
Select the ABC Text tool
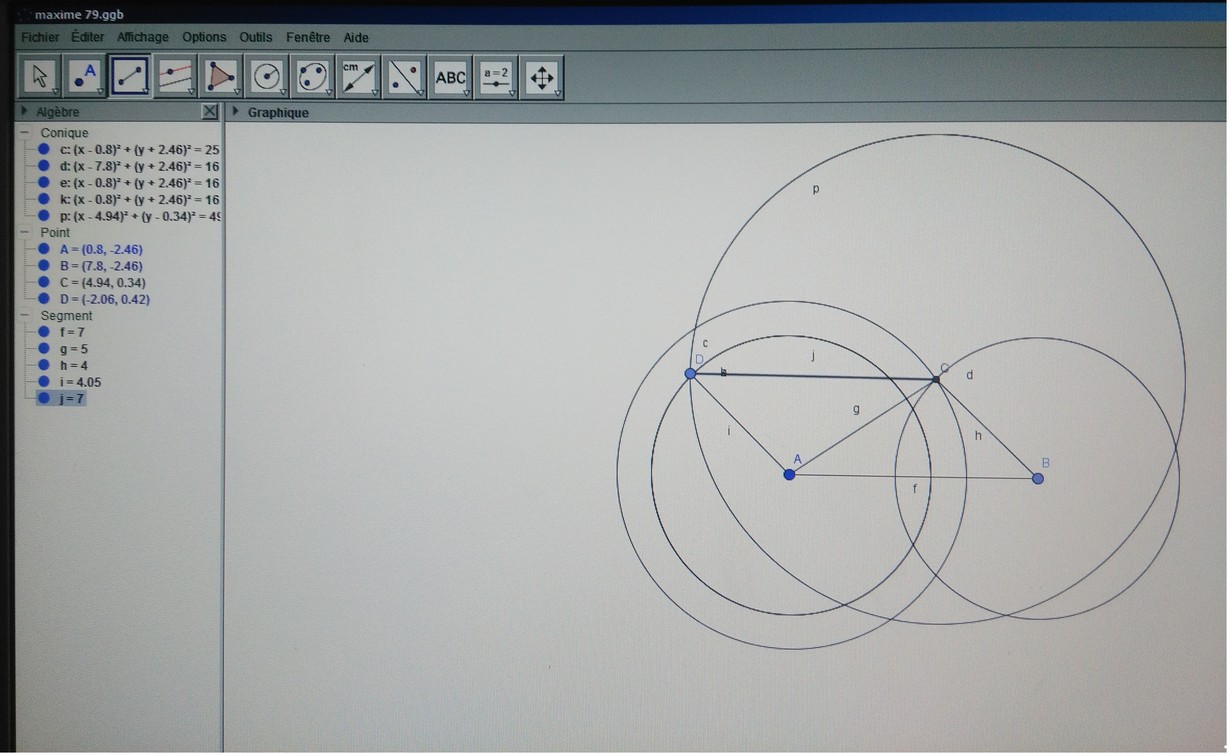pyautogui.click(x=450, y=77)
